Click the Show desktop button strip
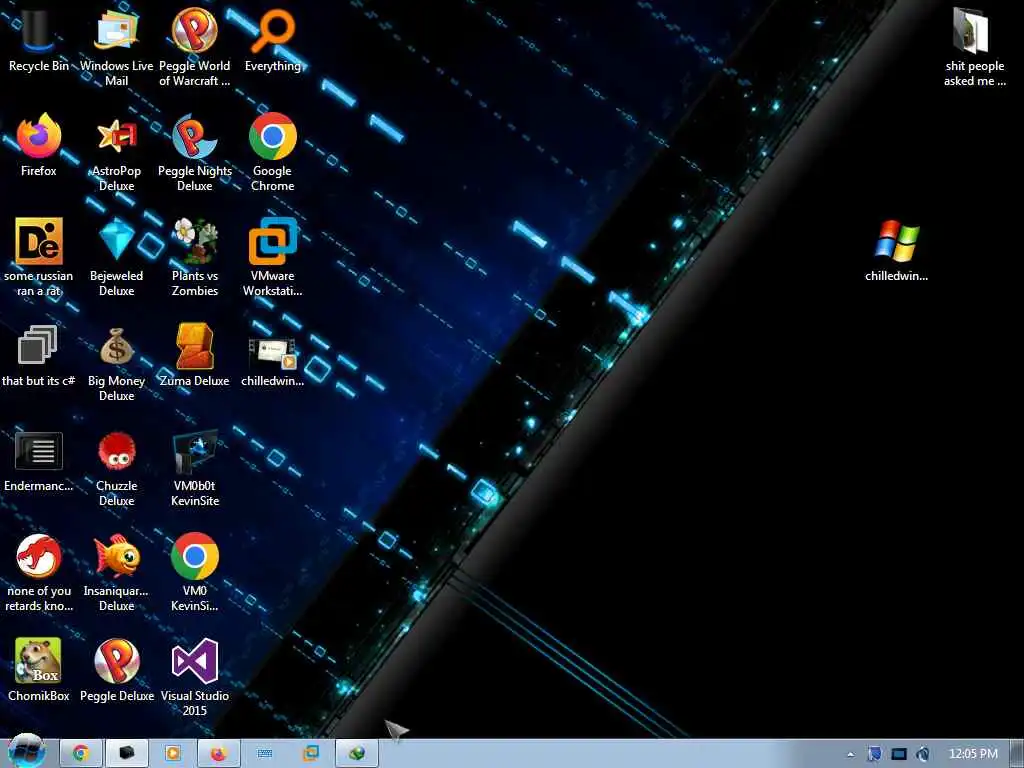This screenshot has width=1024, height=768. coord(1017,754)
